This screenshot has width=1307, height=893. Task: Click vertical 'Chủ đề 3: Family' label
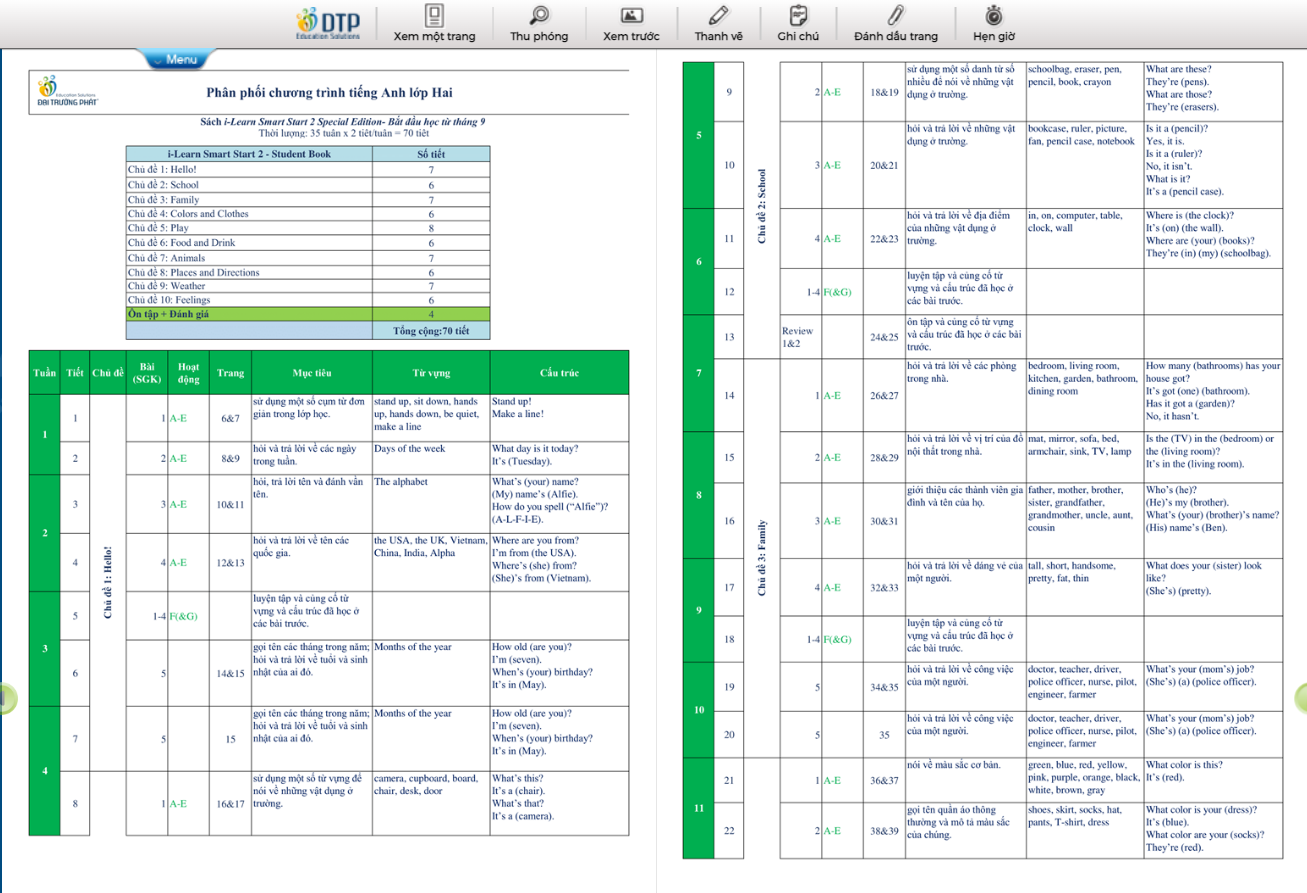pos(762,558)
